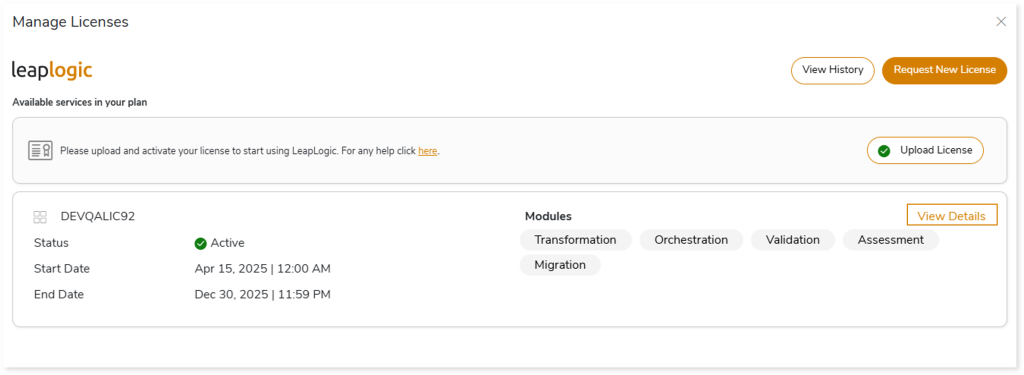Close the Manage Licenses dialog
This screenshot has width=1024, height=375.
[x=1000, y=22]
